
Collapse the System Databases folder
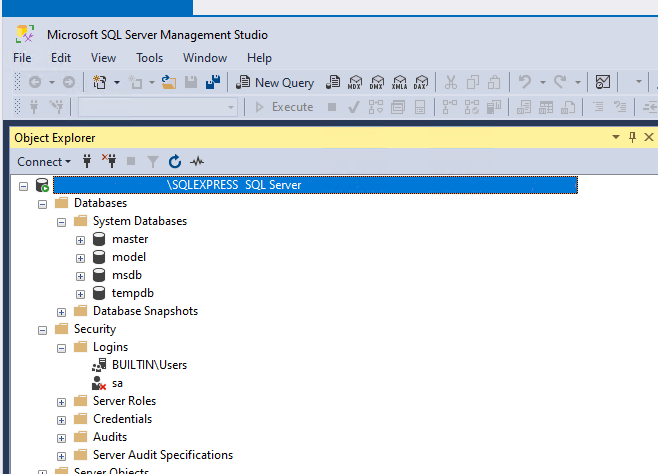(61, 222)
